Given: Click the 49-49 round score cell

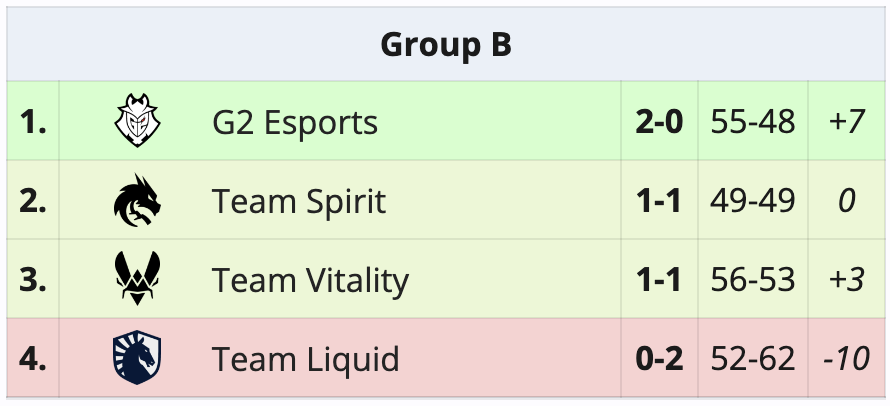Looking at the screenshot, I should click(753, 201).
